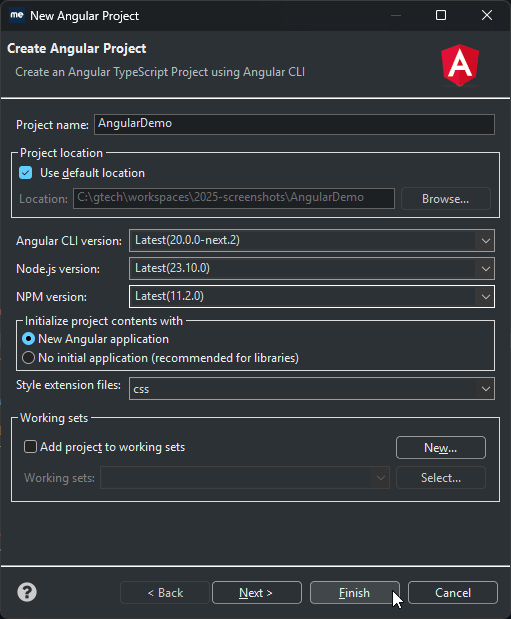Click the help question mark icon
511x619 pixels.
[27, 592]
